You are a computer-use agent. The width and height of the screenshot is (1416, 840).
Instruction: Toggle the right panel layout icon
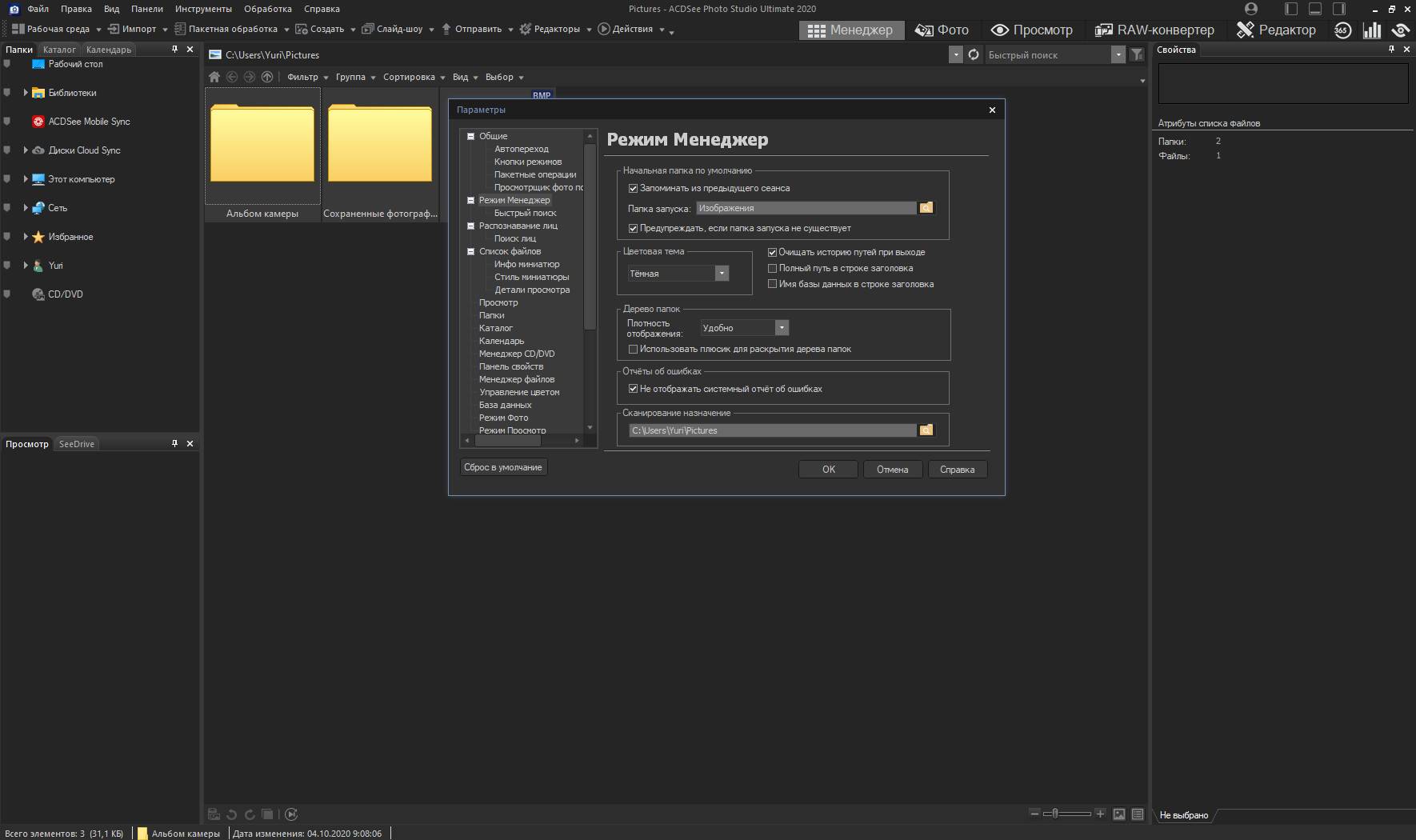1338,9
